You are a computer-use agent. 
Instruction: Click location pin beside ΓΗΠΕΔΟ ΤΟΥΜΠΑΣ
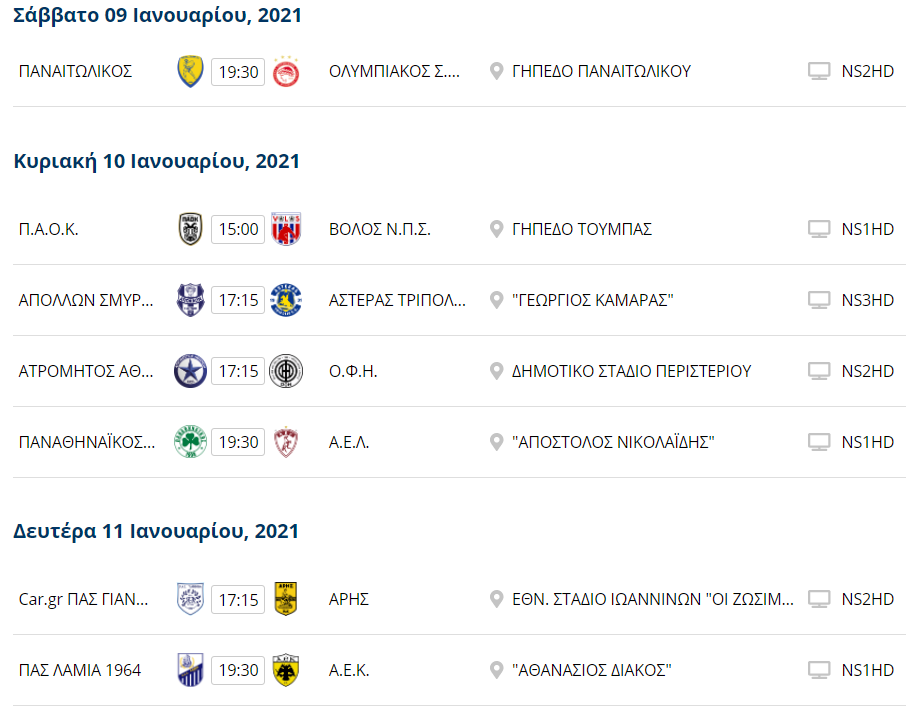point(496,229)
